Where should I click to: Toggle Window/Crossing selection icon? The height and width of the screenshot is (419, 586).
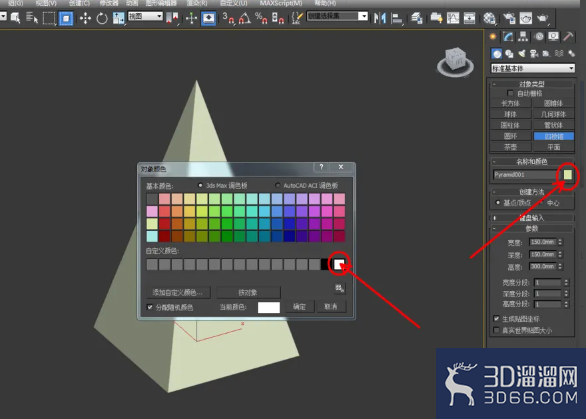pyautogui.click(x=66, y=18)
